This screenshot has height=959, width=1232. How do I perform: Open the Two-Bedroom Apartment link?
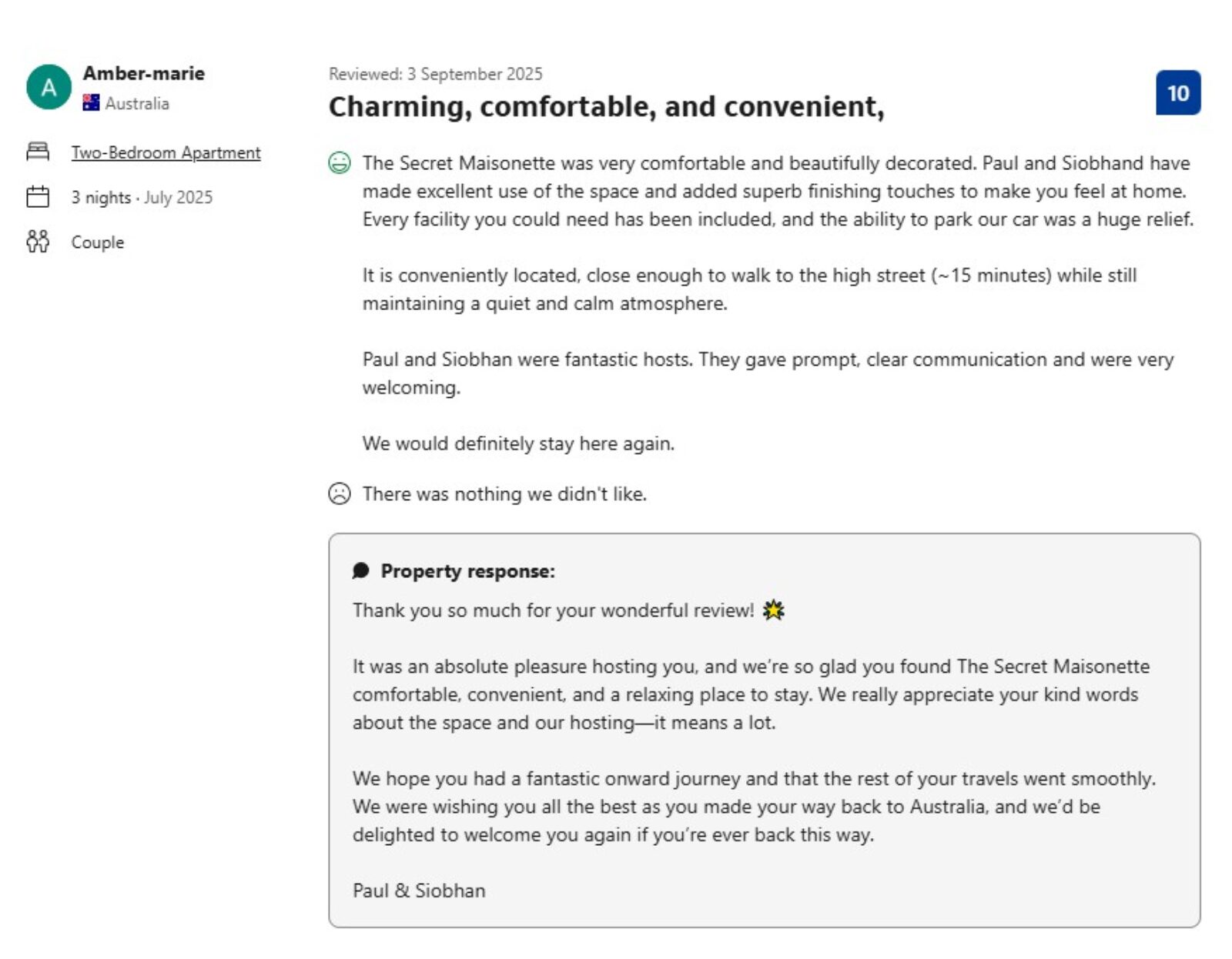(166, 152)
